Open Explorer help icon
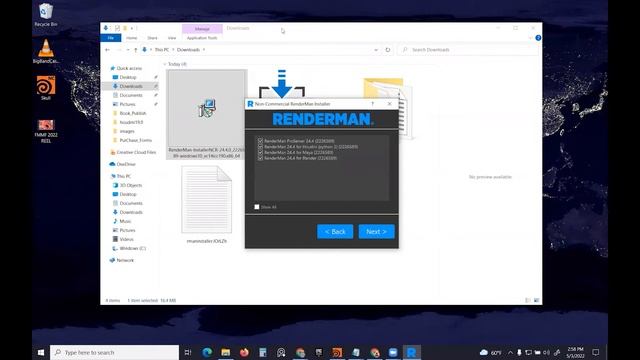640x360 pixels. pyautogui.click(x=538, y=38)
